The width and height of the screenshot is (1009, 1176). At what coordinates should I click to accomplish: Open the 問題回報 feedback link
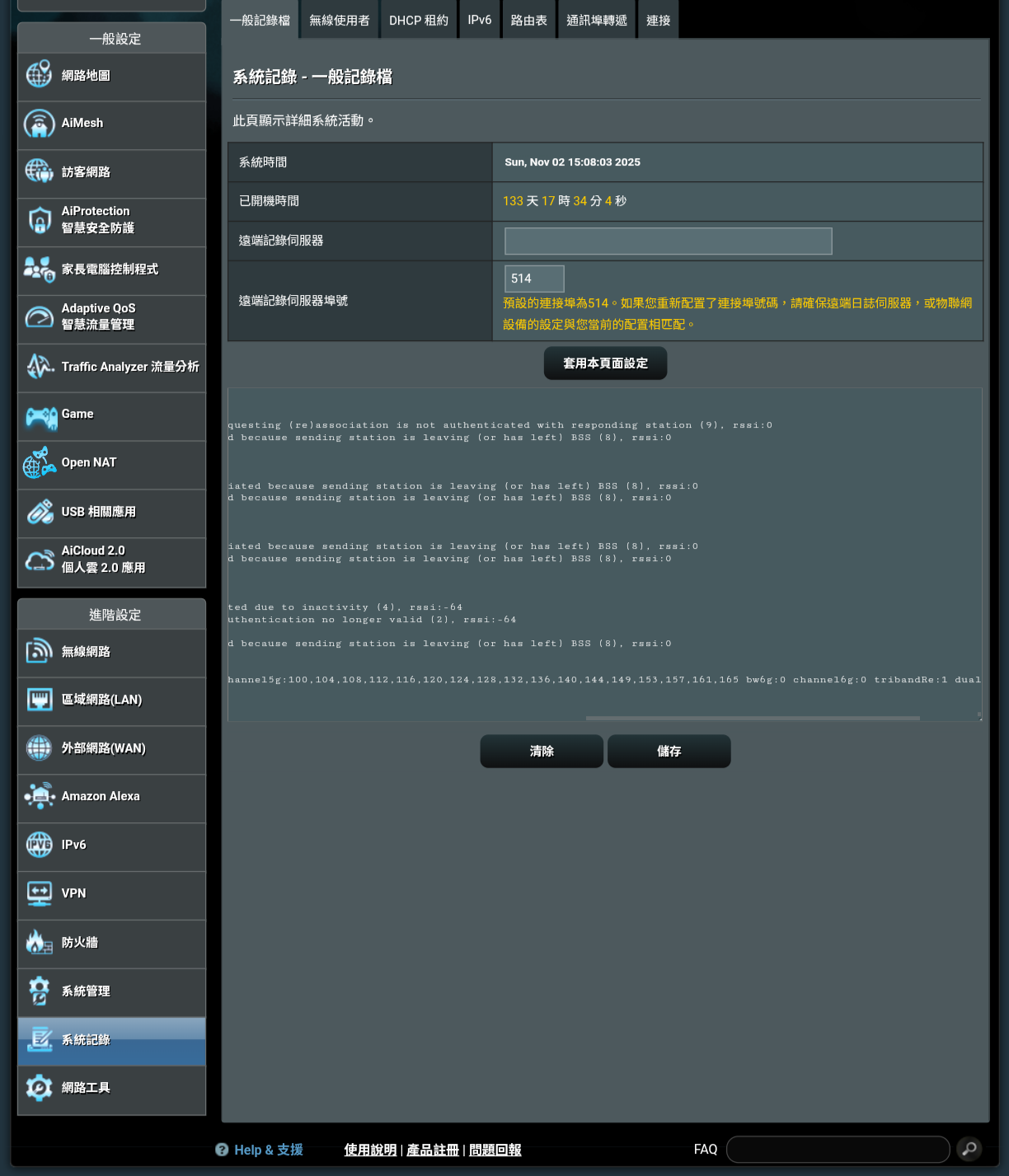pos(494,1149)
